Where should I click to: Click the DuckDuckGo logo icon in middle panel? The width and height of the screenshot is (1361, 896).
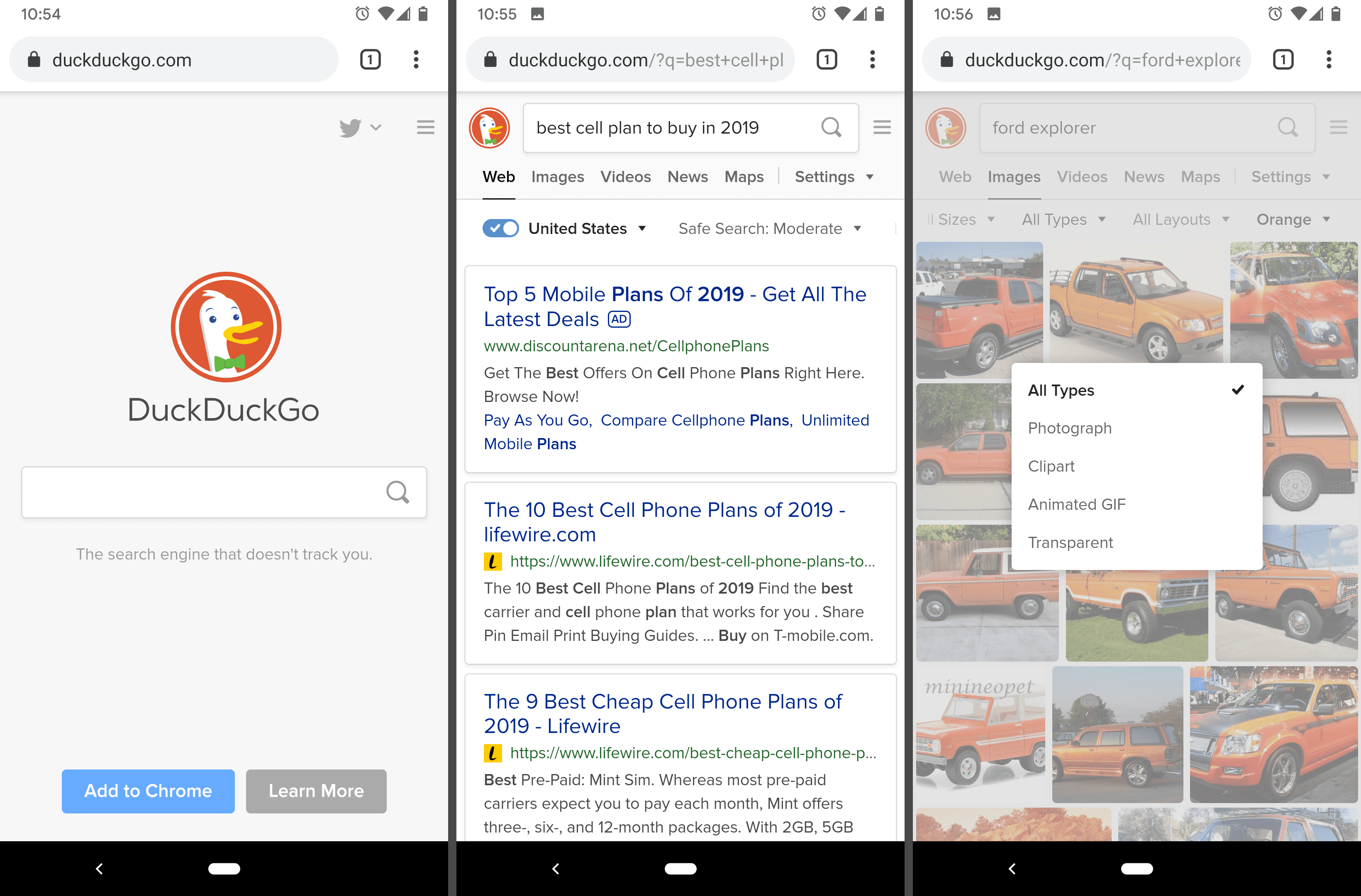click(x=490, y=127)
